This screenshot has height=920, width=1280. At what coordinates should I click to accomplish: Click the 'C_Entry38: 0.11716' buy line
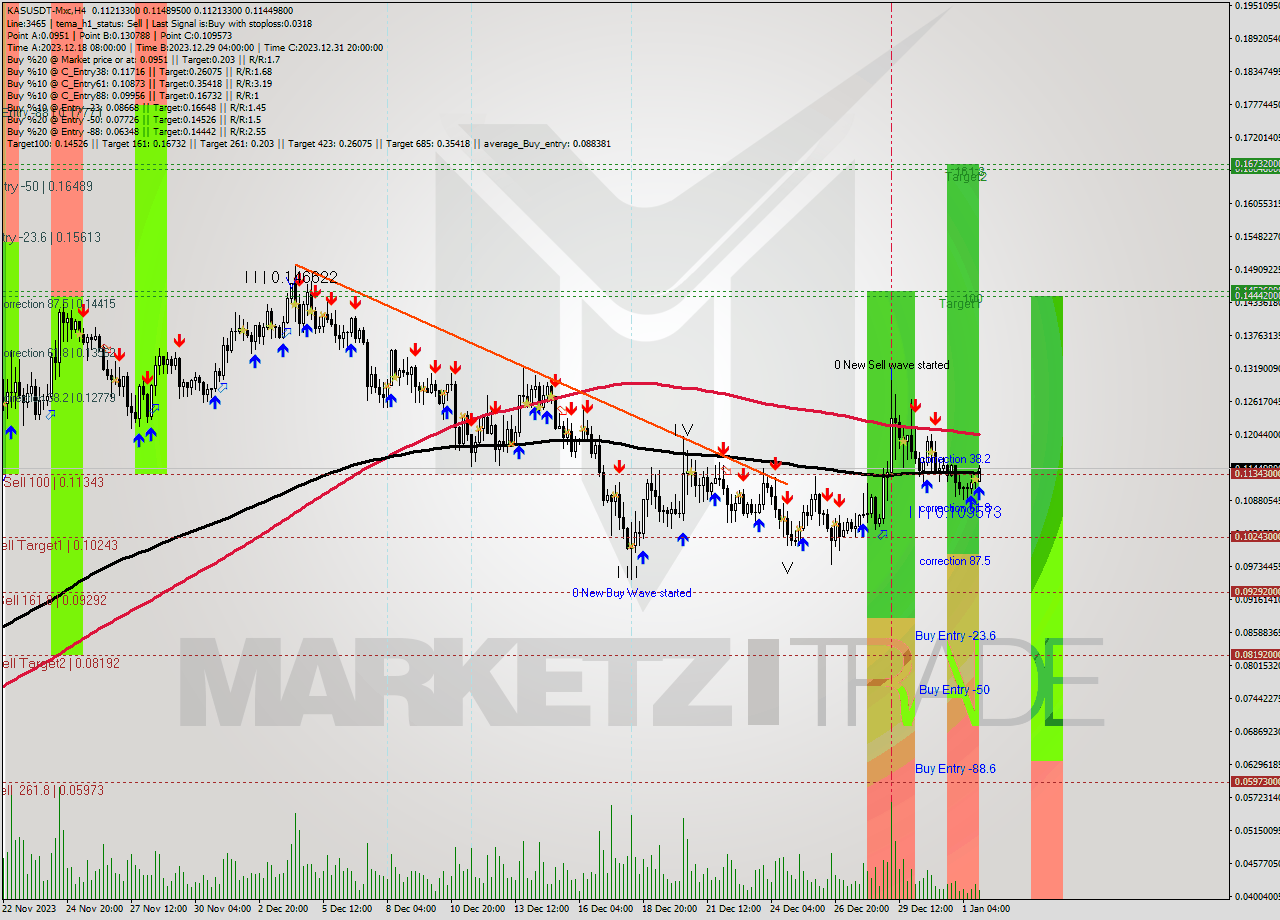pyautogui.click(x=139, y=71)
